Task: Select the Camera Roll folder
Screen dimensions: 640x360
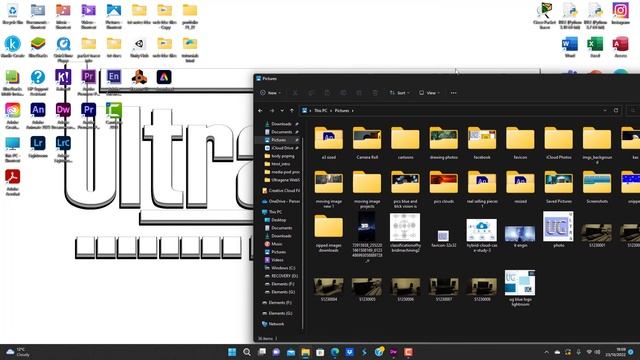Action: [367, 143]
